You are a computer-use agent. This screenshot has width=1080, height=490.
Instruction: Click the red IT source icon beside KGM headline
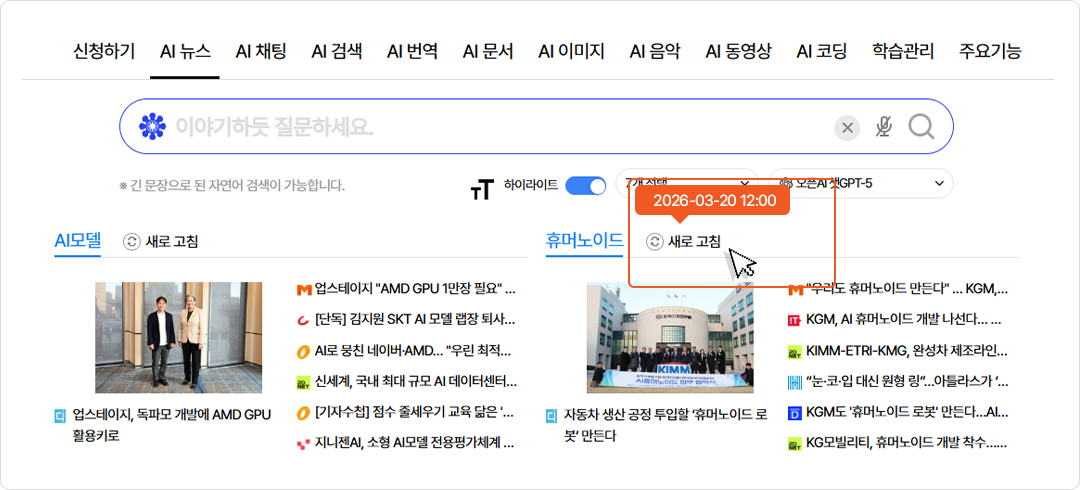[x=795, y=321]
